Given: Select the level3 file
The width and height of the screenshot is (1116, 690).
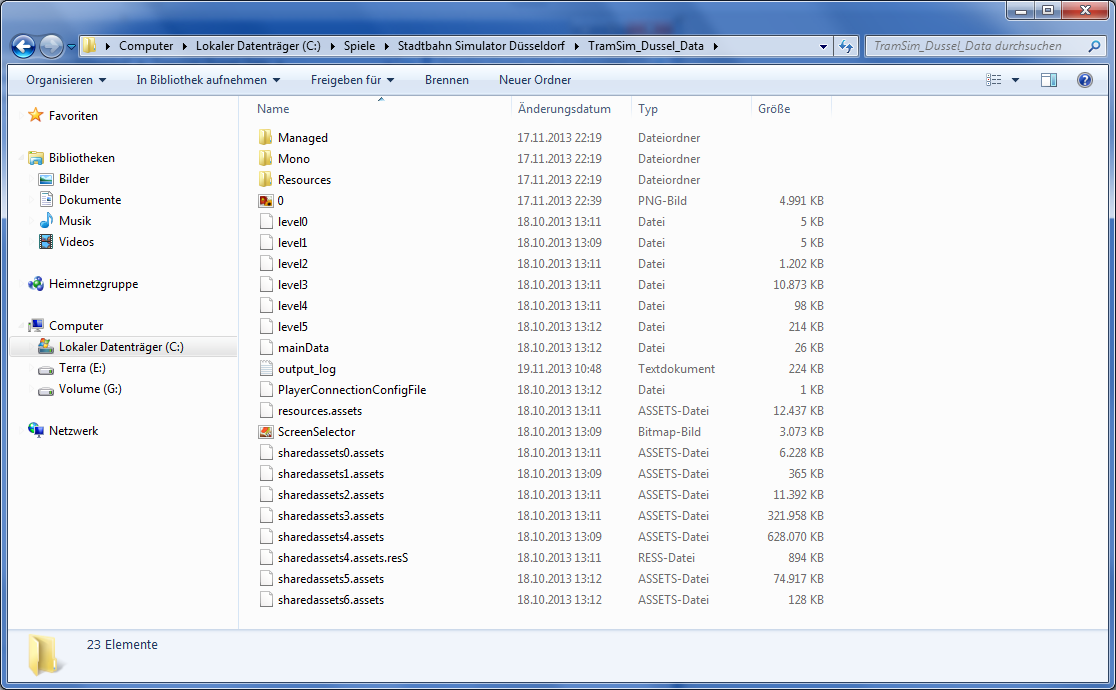Looking at the screenshot, I should tap(293, 285).
